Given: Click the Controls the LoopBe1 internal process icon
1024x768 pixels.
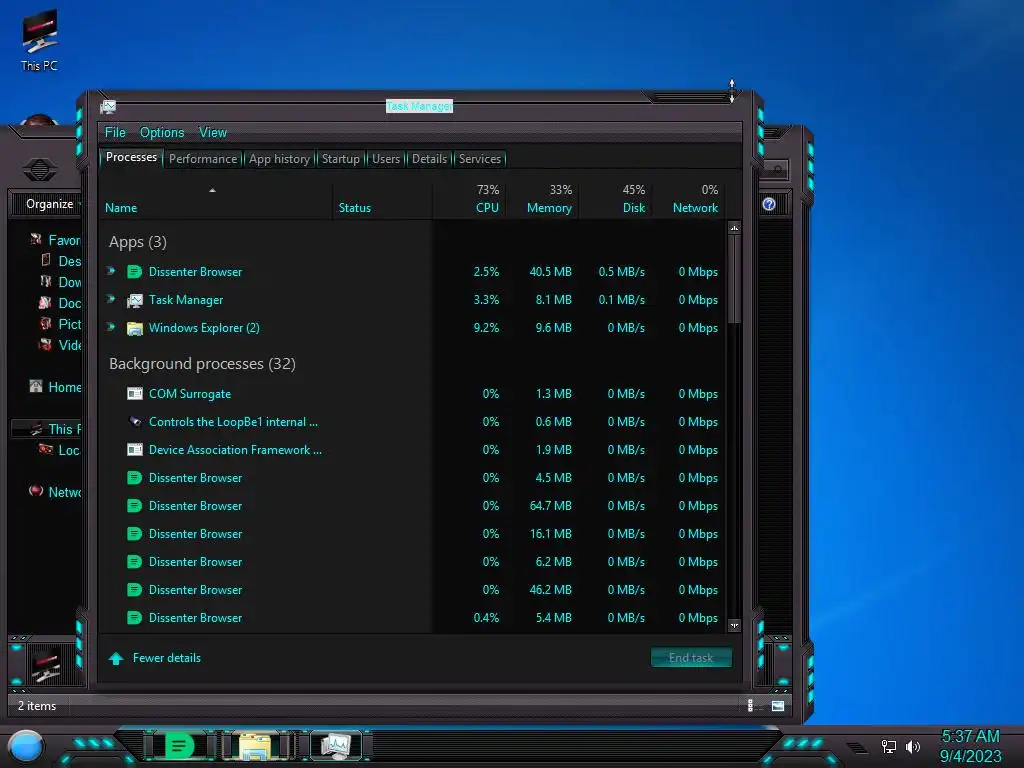Looking at the screenshot, I should click(x=135, y=422).
